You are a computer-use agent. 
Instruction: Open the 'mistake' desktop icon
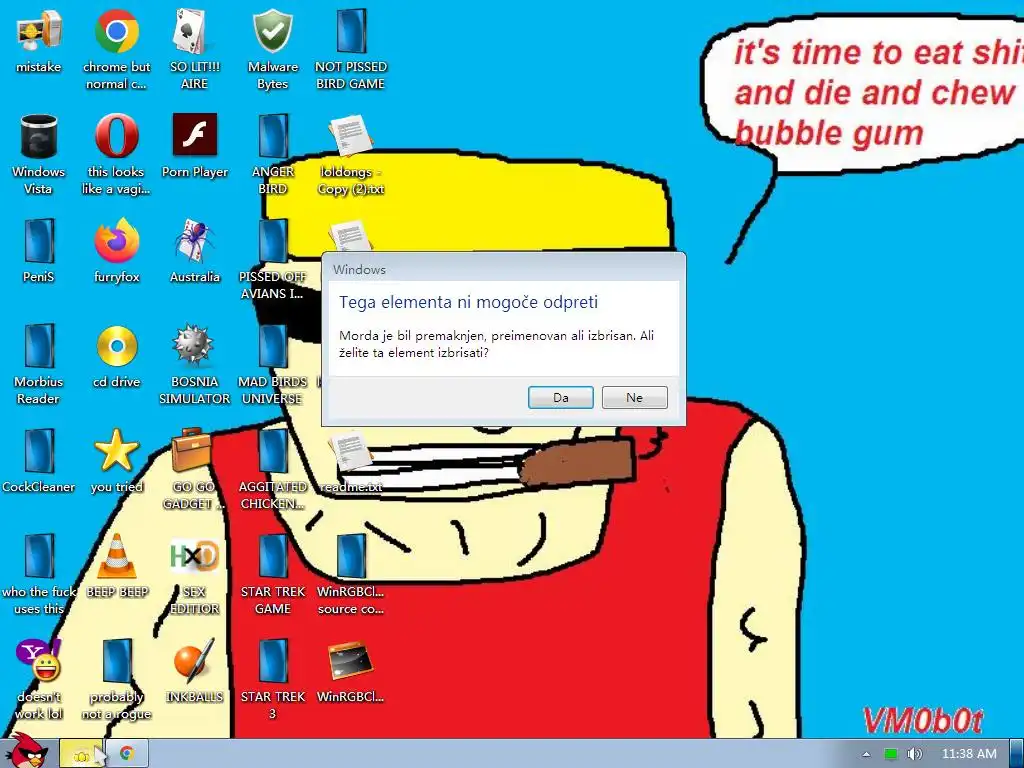[39, 40]
